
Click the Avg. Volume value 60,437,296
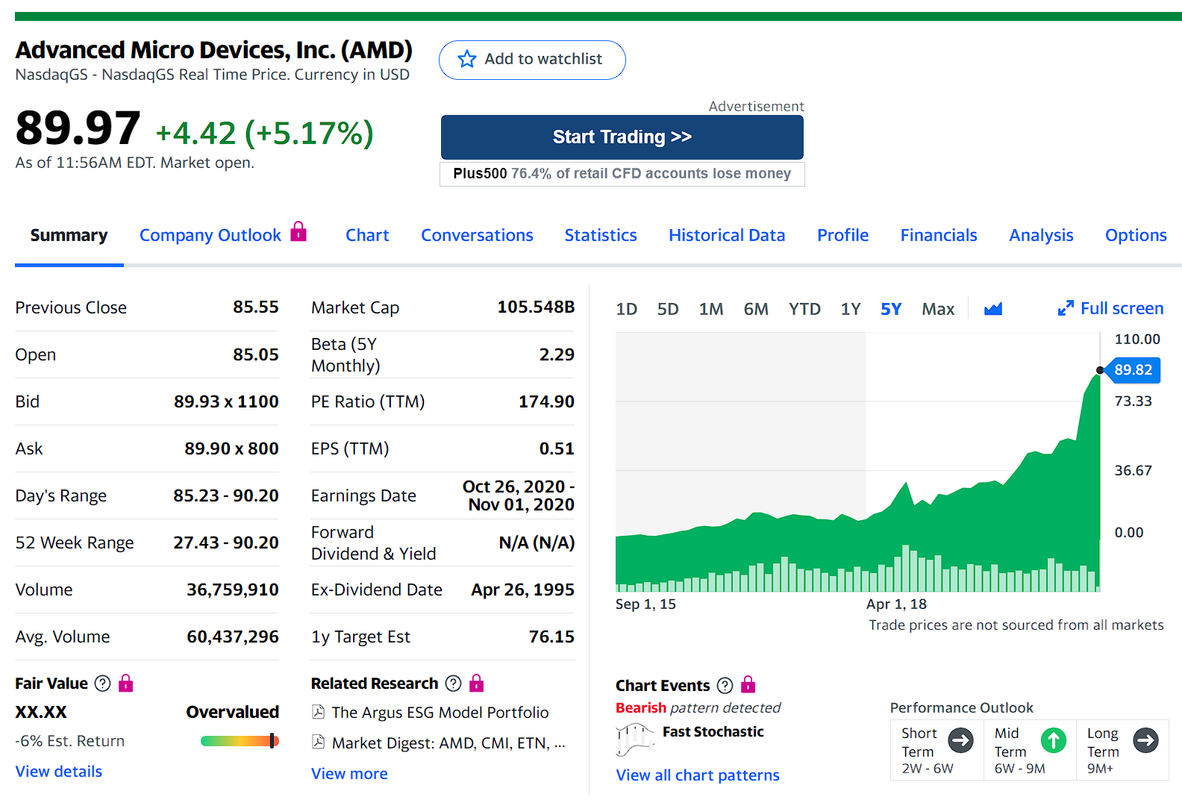[x=233, y=636]
